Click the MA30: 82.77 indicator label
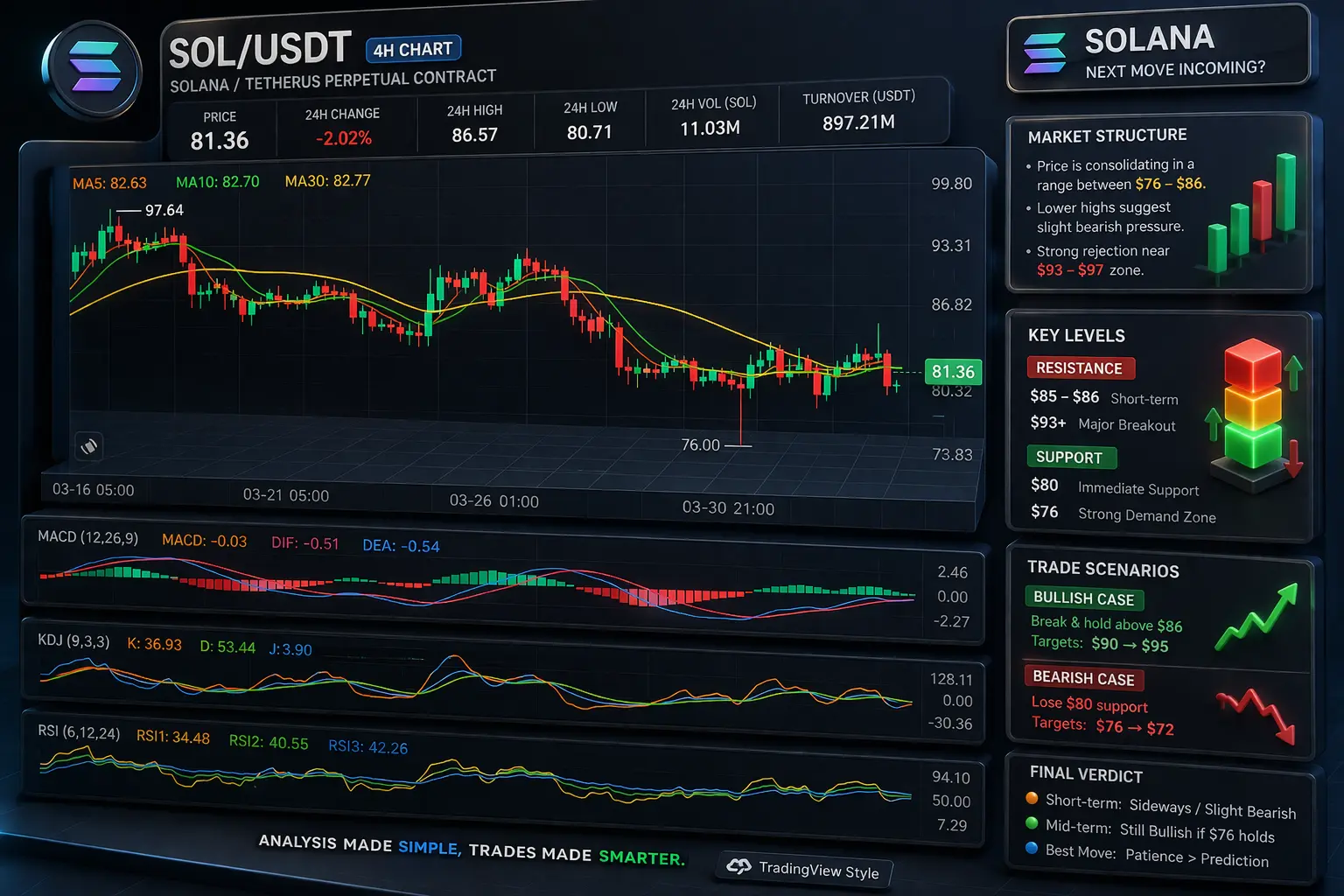Viewport: 1344px width, 896px height. click(x=327, y=181)
